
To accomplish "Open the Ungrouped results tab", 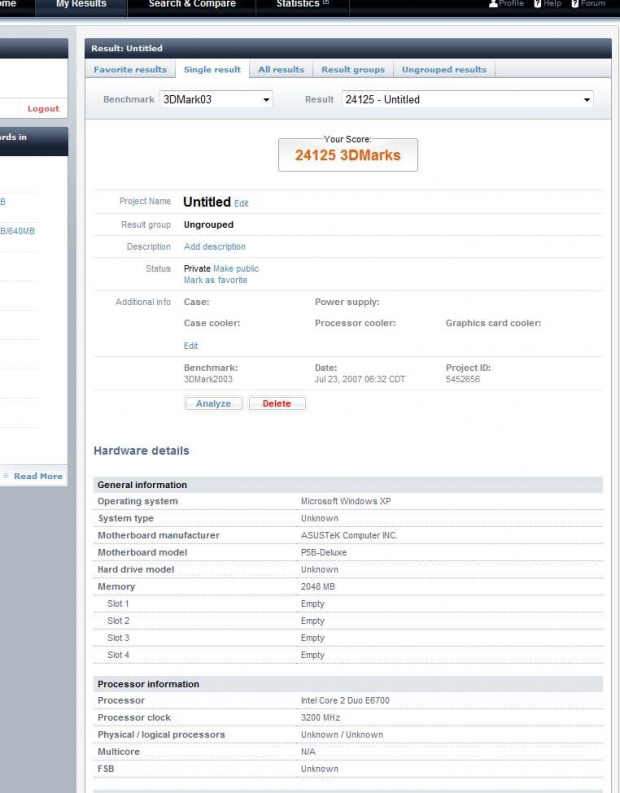I will (444, 69).
